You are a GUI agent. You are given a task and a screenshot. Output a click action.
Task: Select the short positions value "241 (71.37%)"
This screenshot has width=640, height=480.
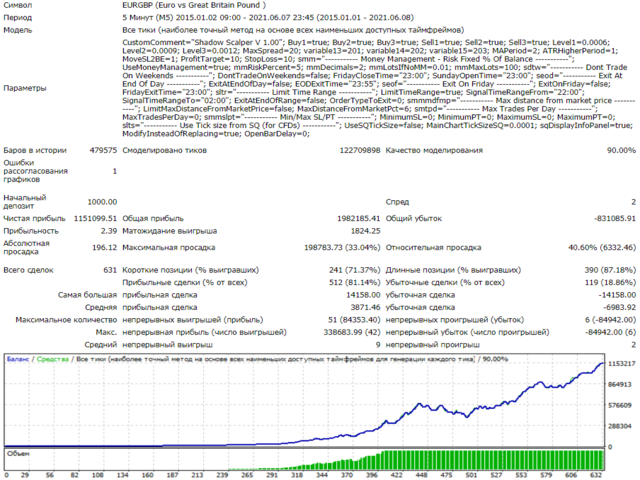pos(354,270)
